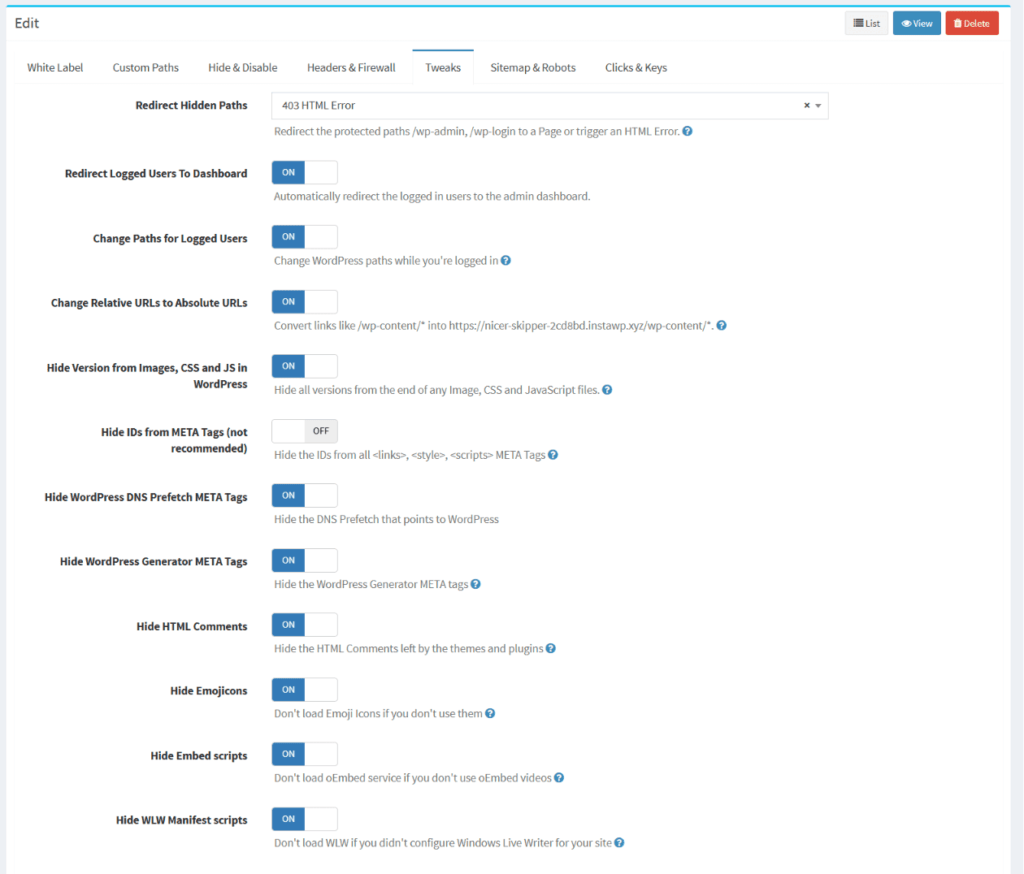The image size is (1024, 874).
Task: Click help icon beside Hide WLW Manifest description
Action: click(619, 842)
